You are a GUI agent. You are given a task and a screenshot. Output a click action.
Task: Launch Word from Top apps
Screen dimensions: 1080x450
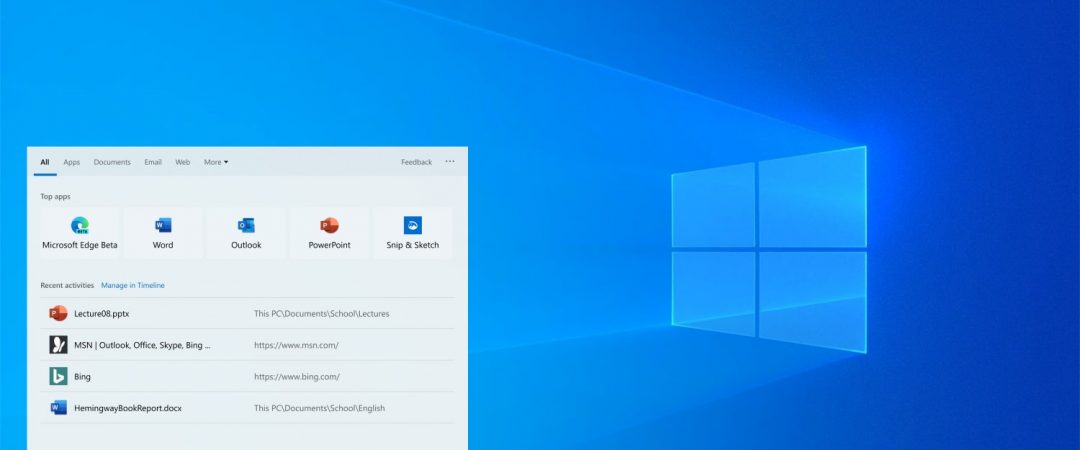[x=163, y=233]
